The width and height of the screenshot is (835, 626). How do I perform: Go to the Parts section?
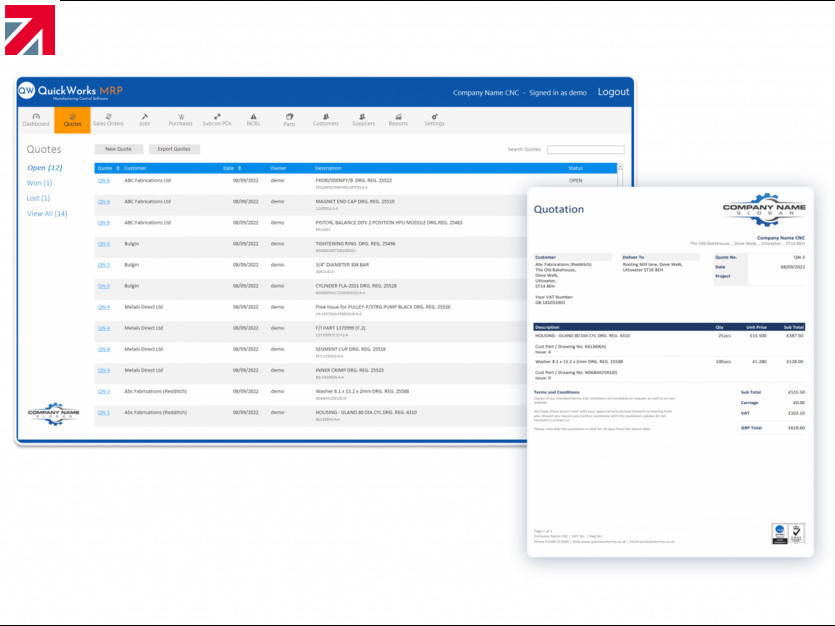(289, 120)
